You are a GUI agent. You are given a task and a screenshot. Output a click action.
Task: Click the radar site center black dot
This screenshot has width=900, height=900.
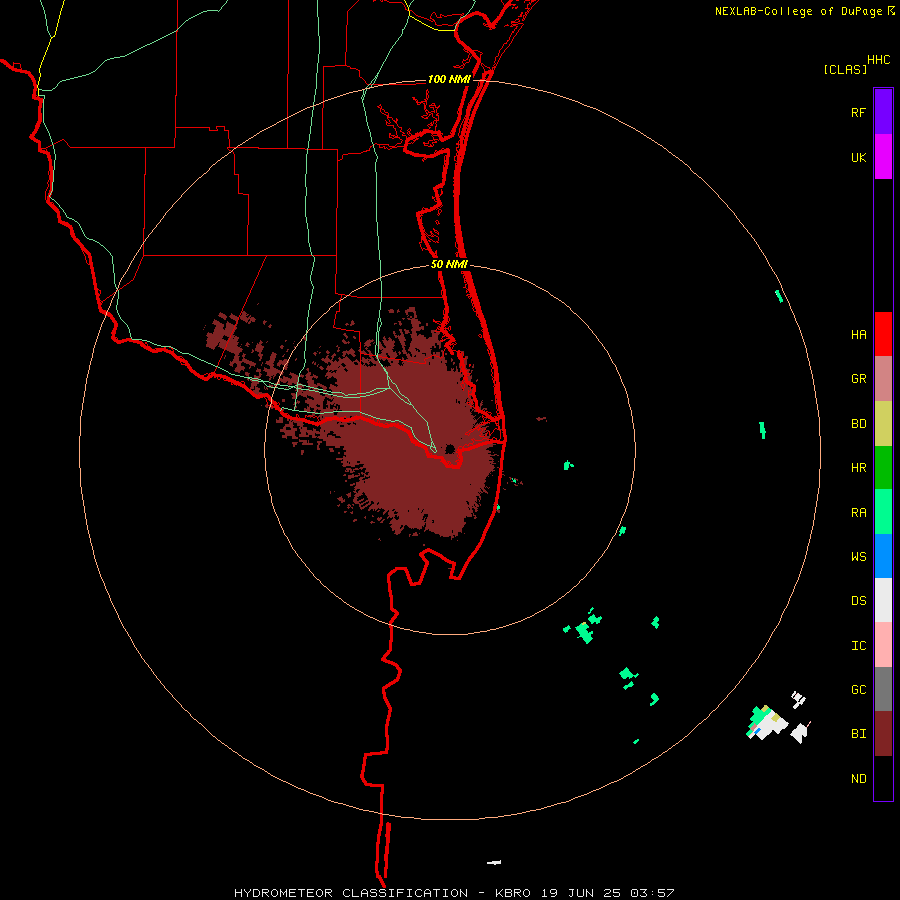[450, 449]
